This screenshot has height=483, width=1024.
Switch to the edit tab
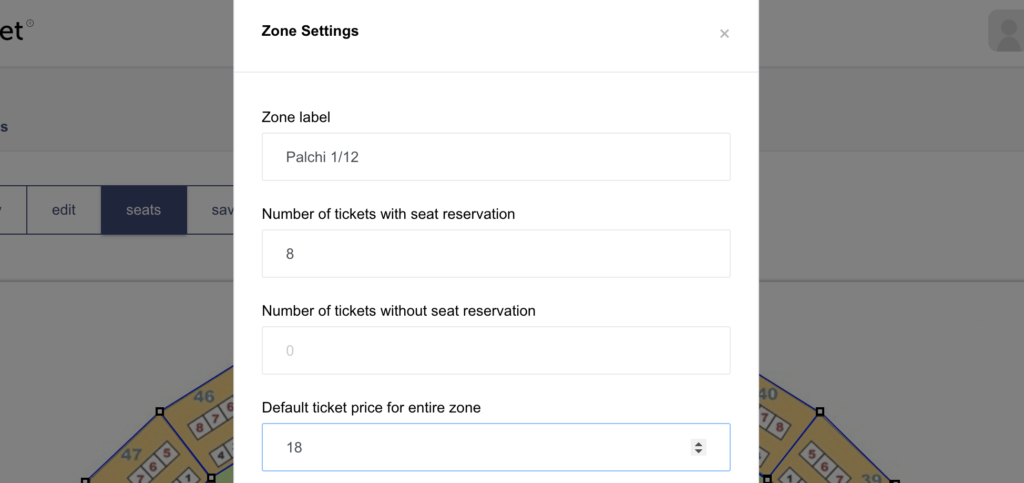pyautogui.click(x=64, y=210)
